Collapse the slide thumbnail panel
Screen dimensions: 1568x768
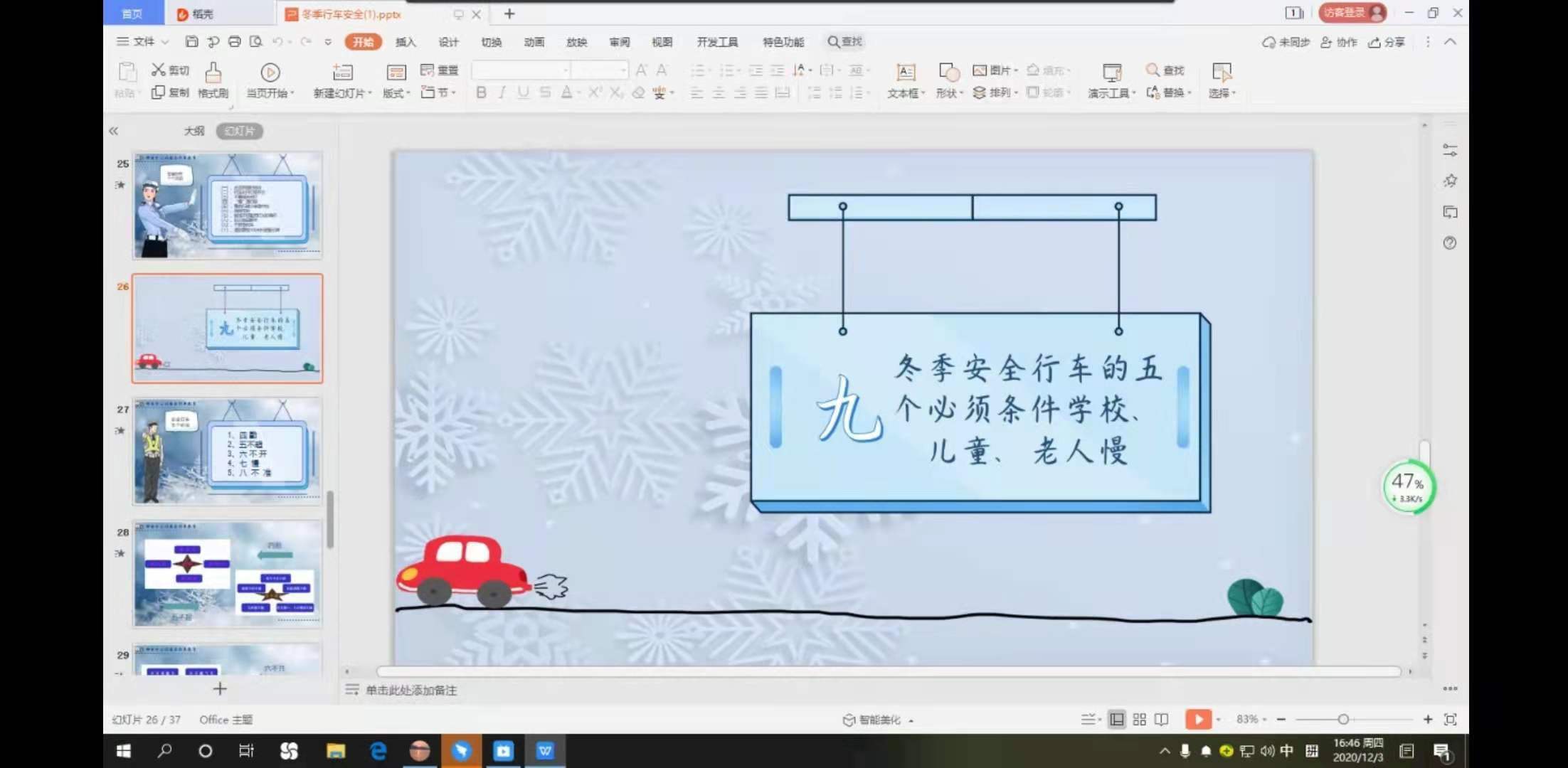[114, 131]
